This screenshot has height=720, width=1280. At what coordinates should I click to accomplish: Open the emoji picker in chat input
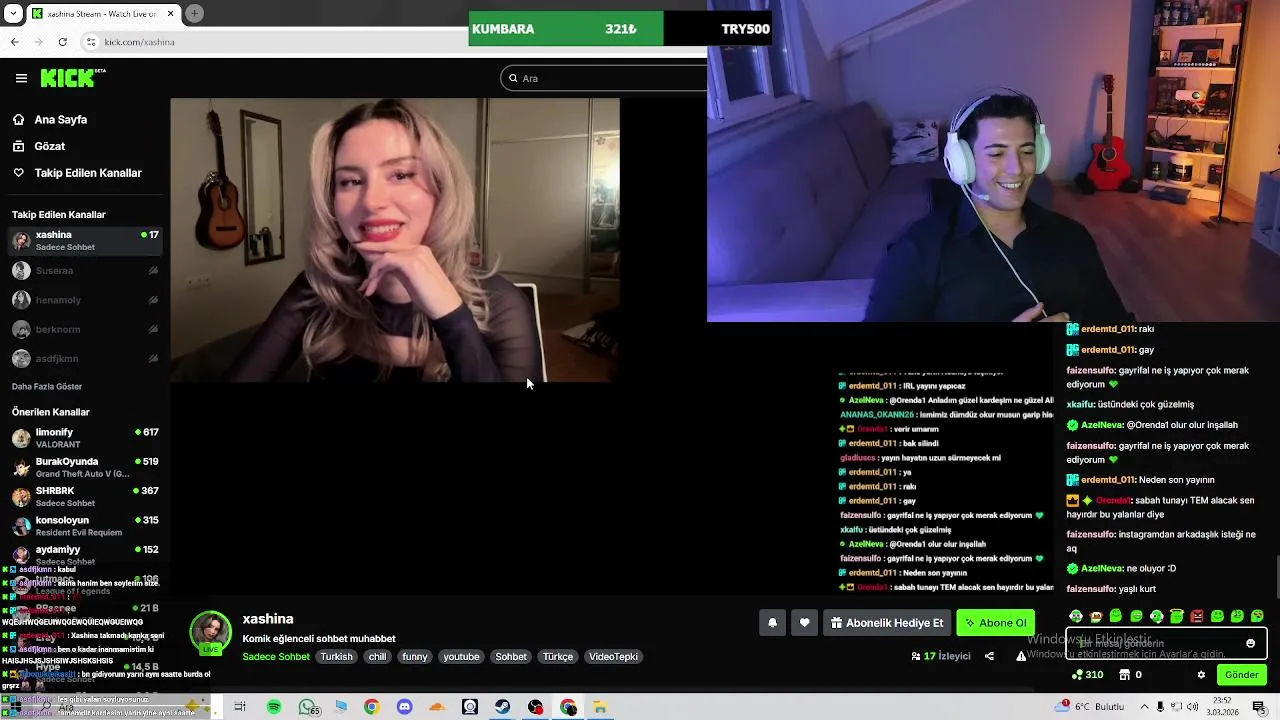(1250, 643)
